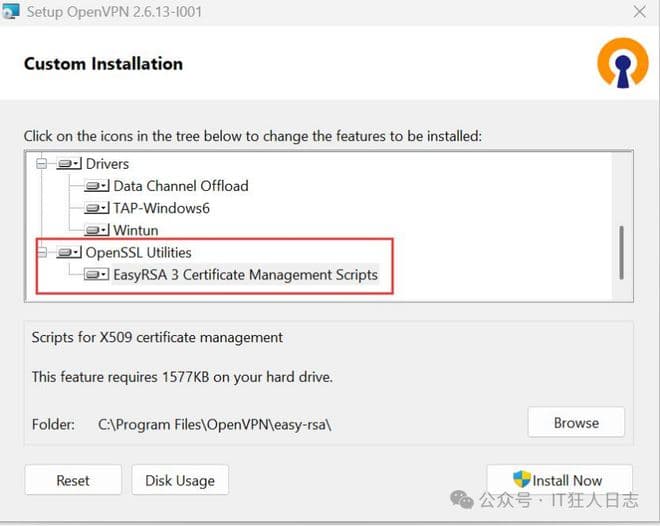
Task: Click the feature tree vertical scrollbar thumb
Action: tap(621, 252)
